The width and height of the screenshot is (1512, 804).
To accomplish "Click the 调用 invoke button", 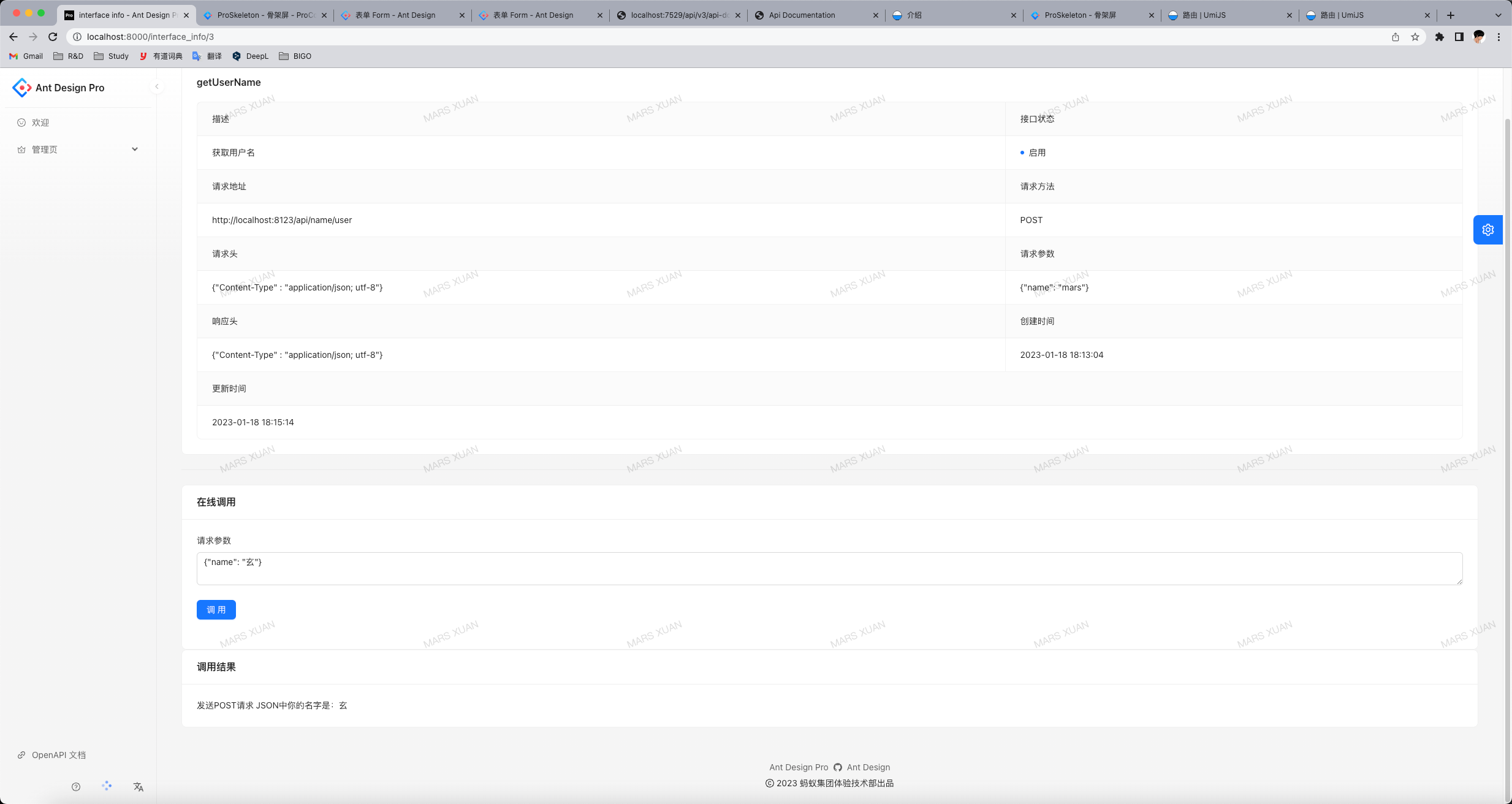I will tap(216, 610).
